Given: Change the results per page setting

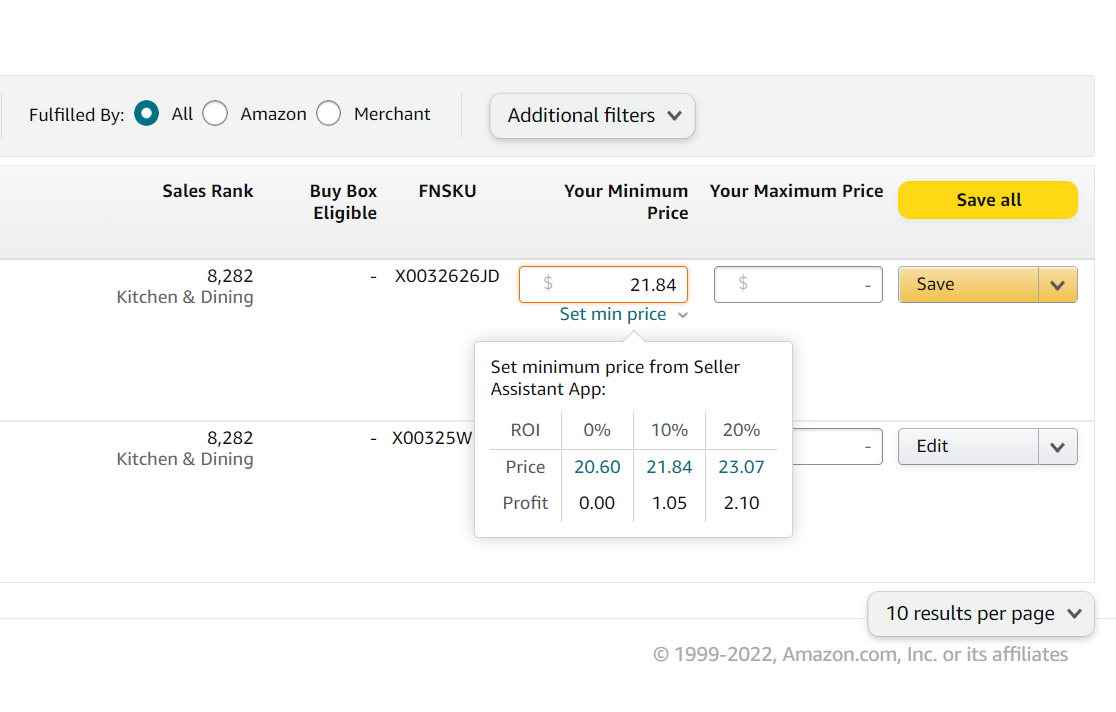Looking at the screenshot, I should coord(979,613).
